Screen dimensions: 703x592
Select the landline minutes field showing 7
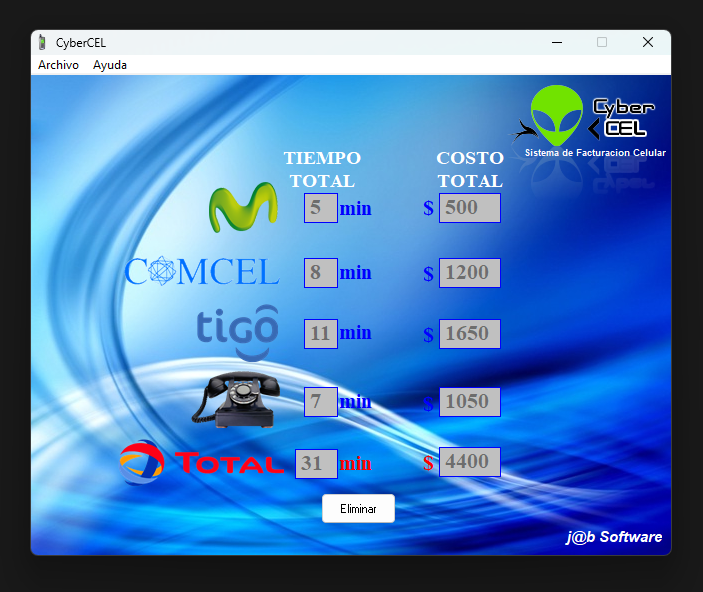(x=320, y=402)
